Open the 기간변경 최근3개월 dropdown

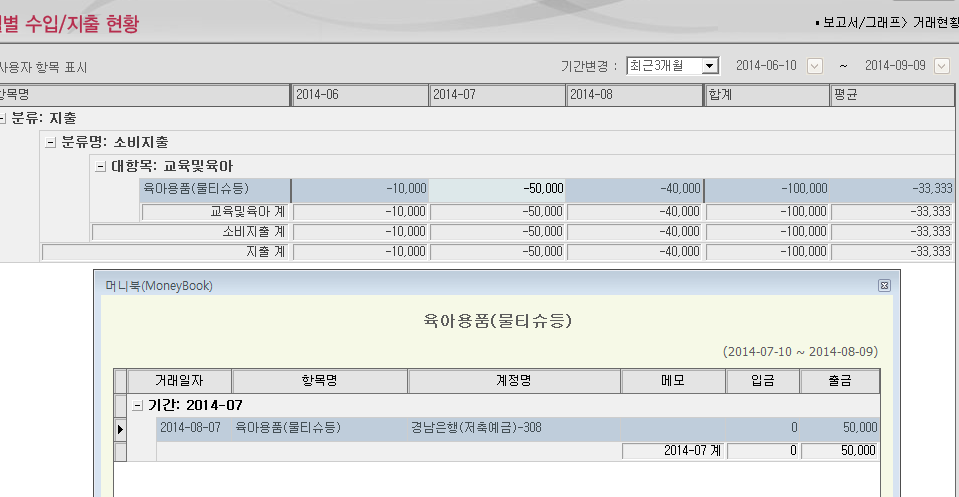click(x=710, y=66)
